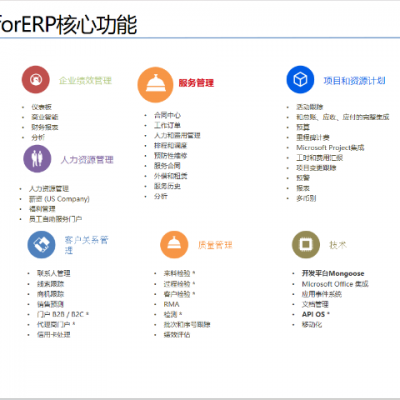This screenshot has width=400, height=400.
Task: Select the API OS bullet item
Action: pos(316,314)
